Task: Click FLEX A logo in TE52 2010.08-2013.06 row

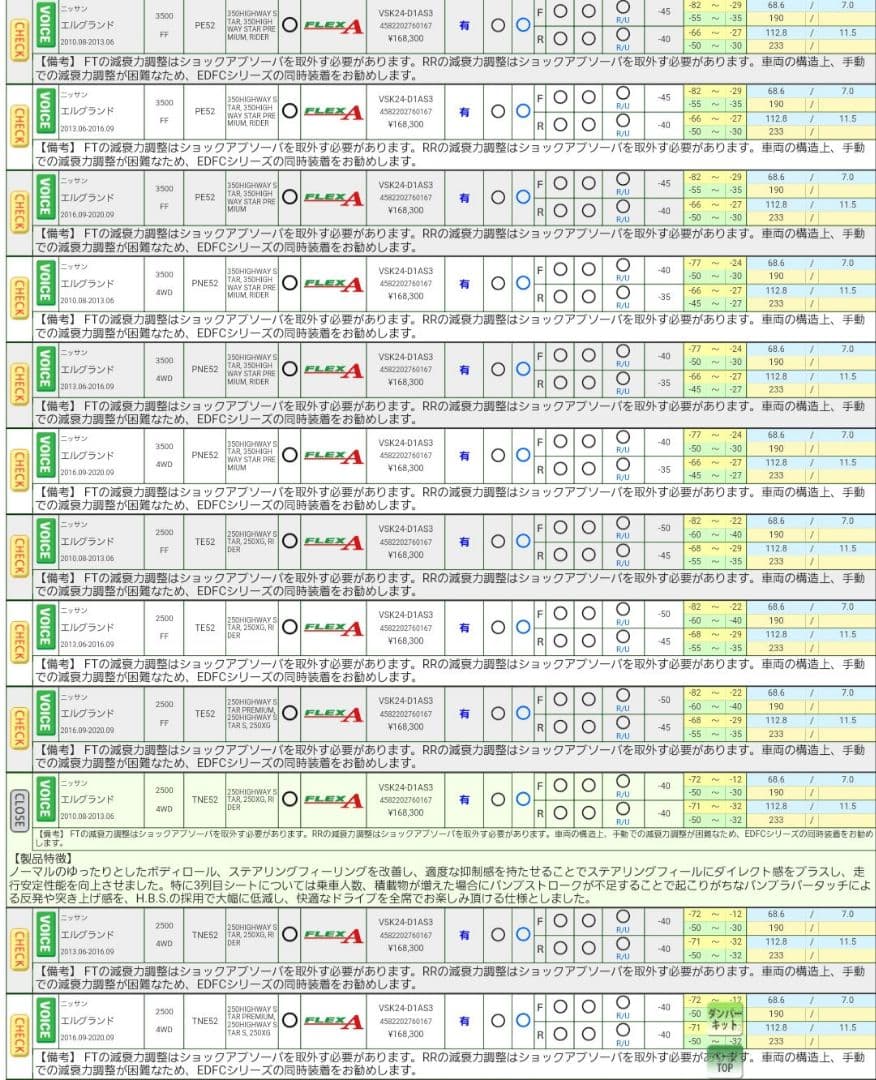Action: tap(332, 541)
